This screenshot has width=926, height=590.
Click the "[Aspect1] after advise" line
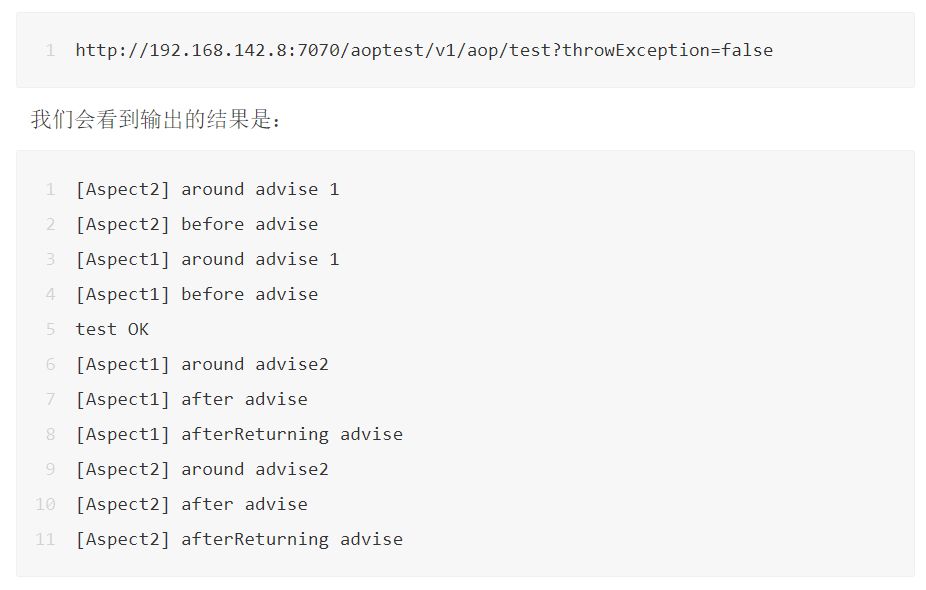point(191,399)
